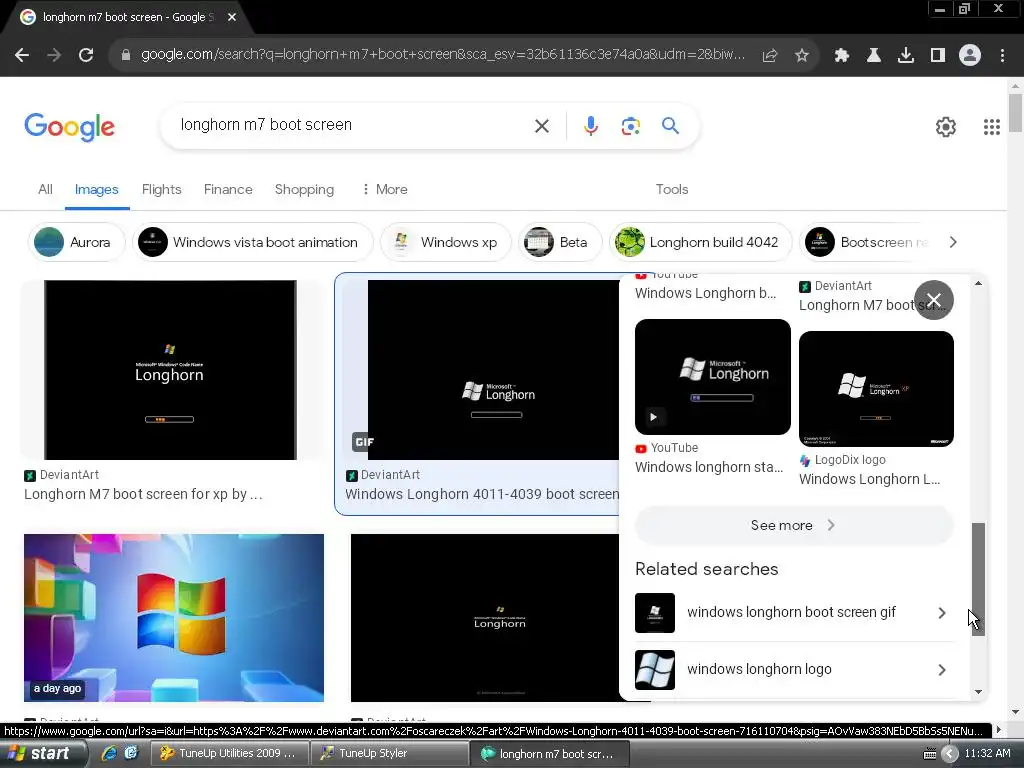Open the Chrome Labs flask icon
Screen dimensions: 1024x768
874,56
